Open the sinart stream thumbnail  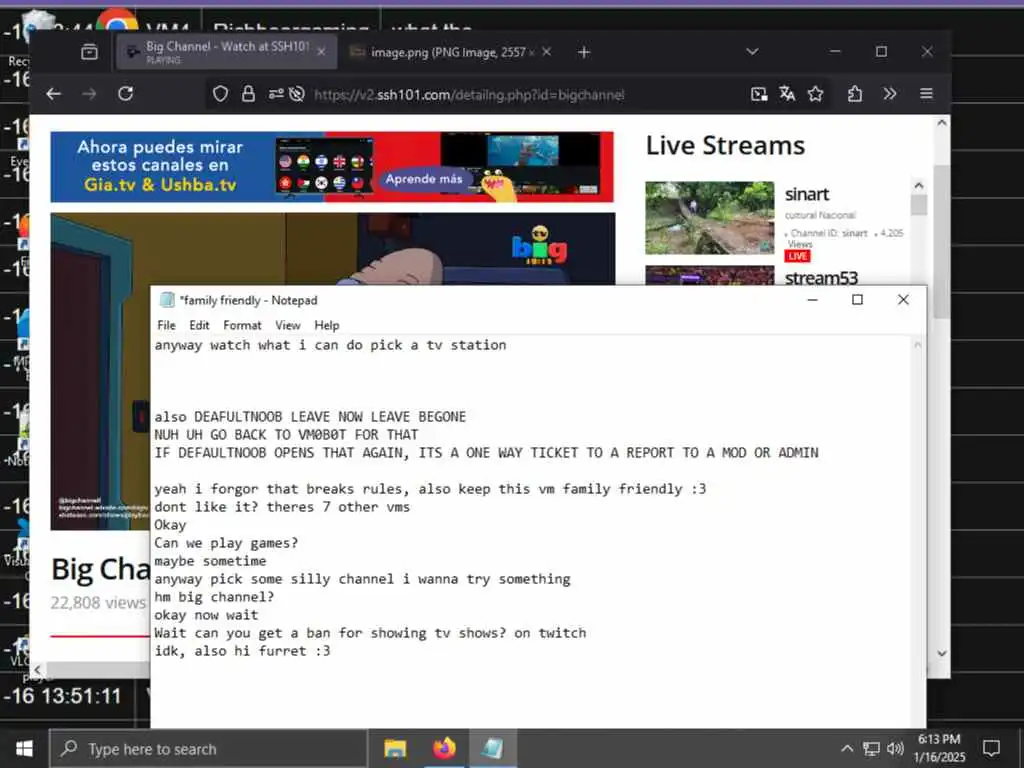point(709,217)
